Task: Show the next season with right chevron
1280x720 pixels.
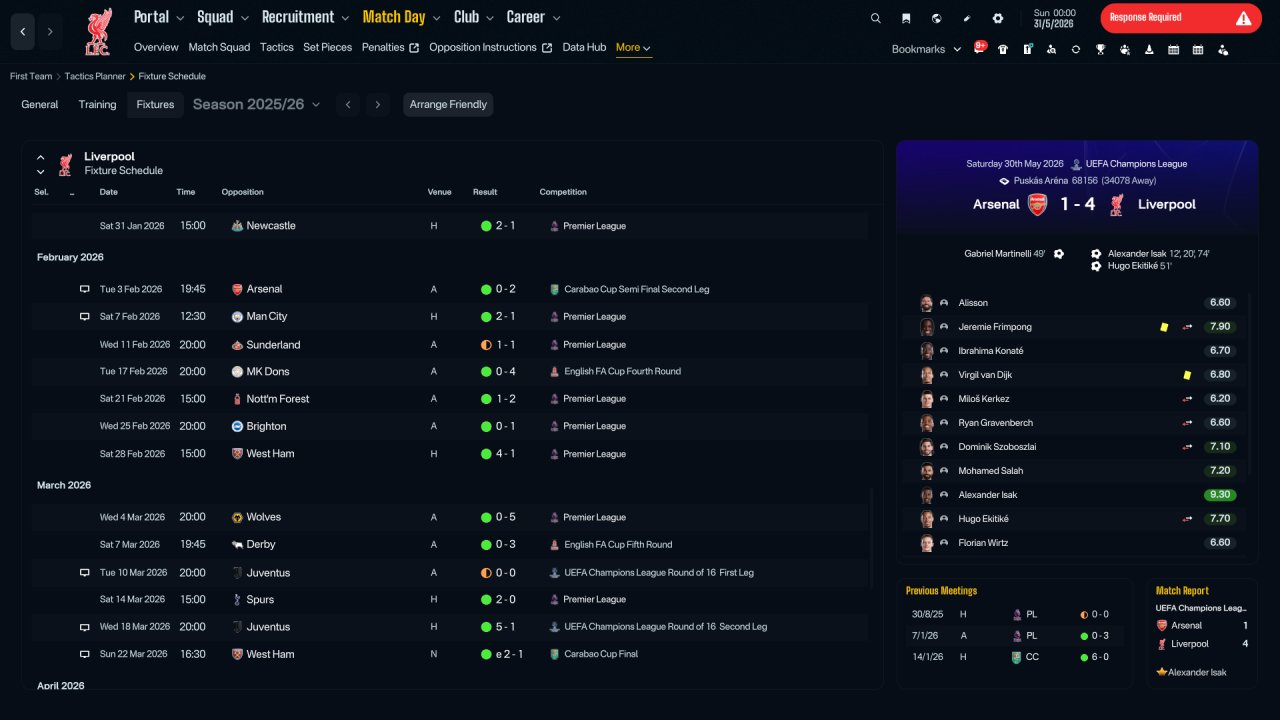Action: (377, 105)
